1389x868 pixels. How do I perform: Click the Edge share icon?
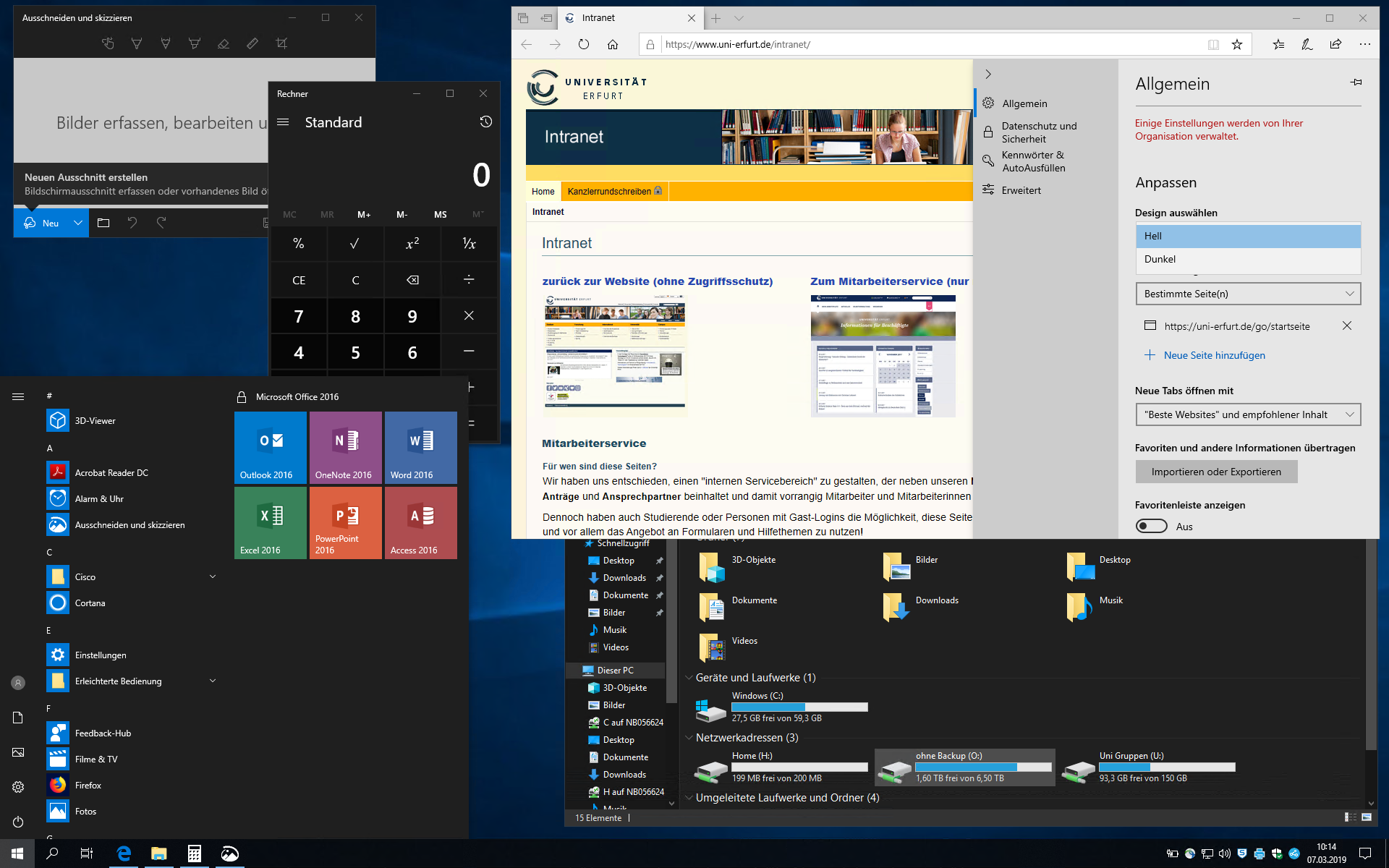point(1335,45)
